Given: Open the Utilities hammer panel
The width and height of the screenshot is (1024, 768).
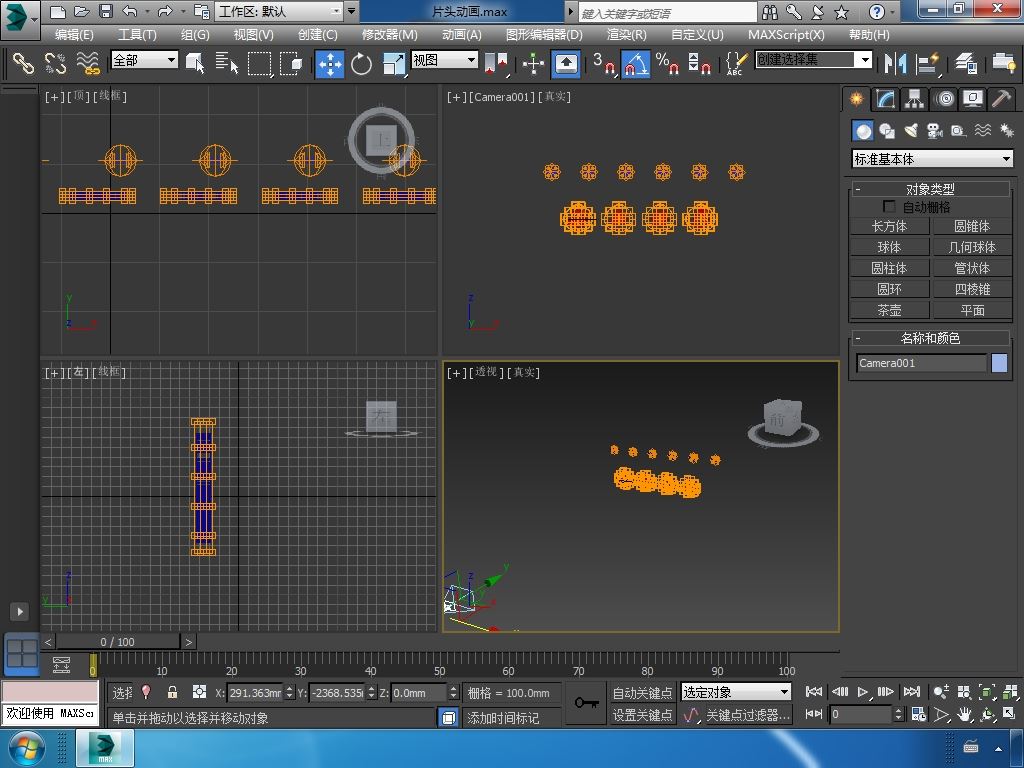Looking at the screenshot, I should point(1001,99).
